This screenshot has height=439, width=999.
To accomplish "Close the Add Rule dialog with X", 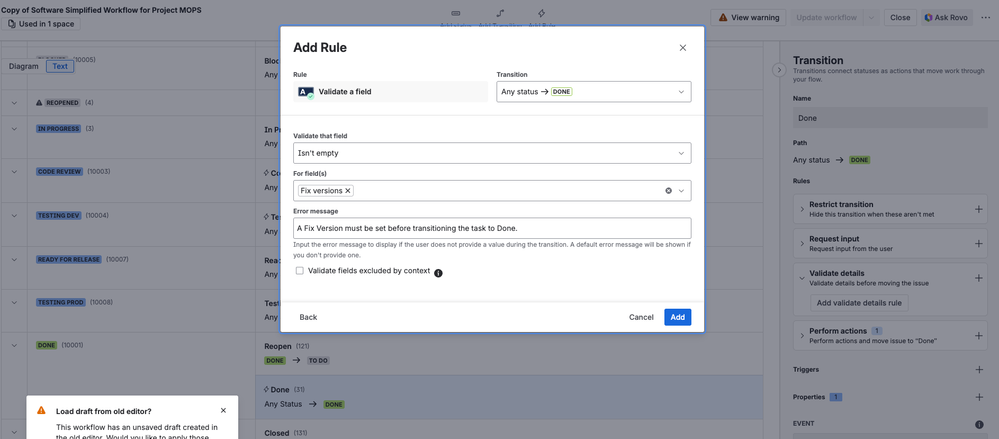I will (x=682, y=48).
